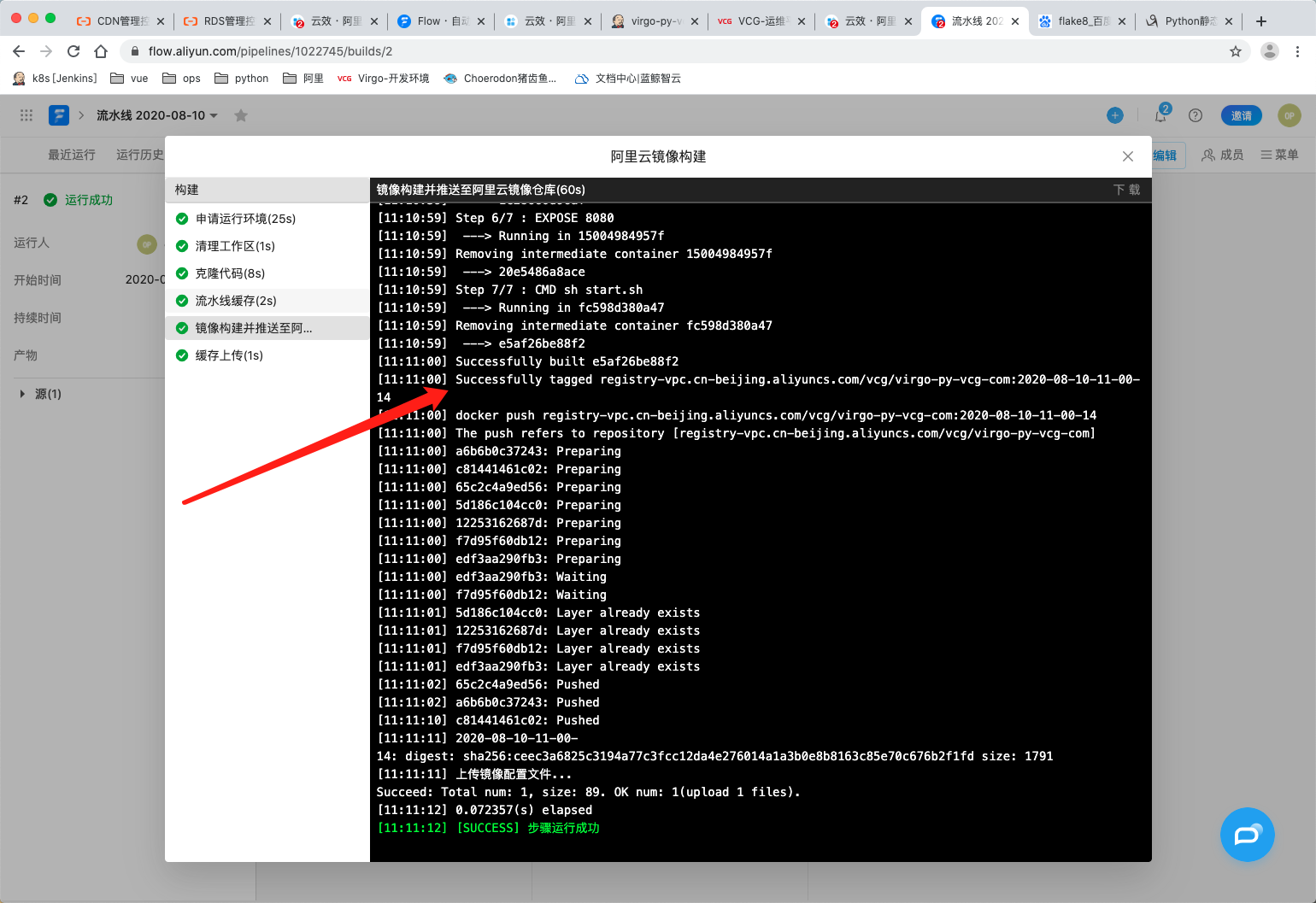Open the browser home page
The image size is (1316, 903).
coord(101,51)
